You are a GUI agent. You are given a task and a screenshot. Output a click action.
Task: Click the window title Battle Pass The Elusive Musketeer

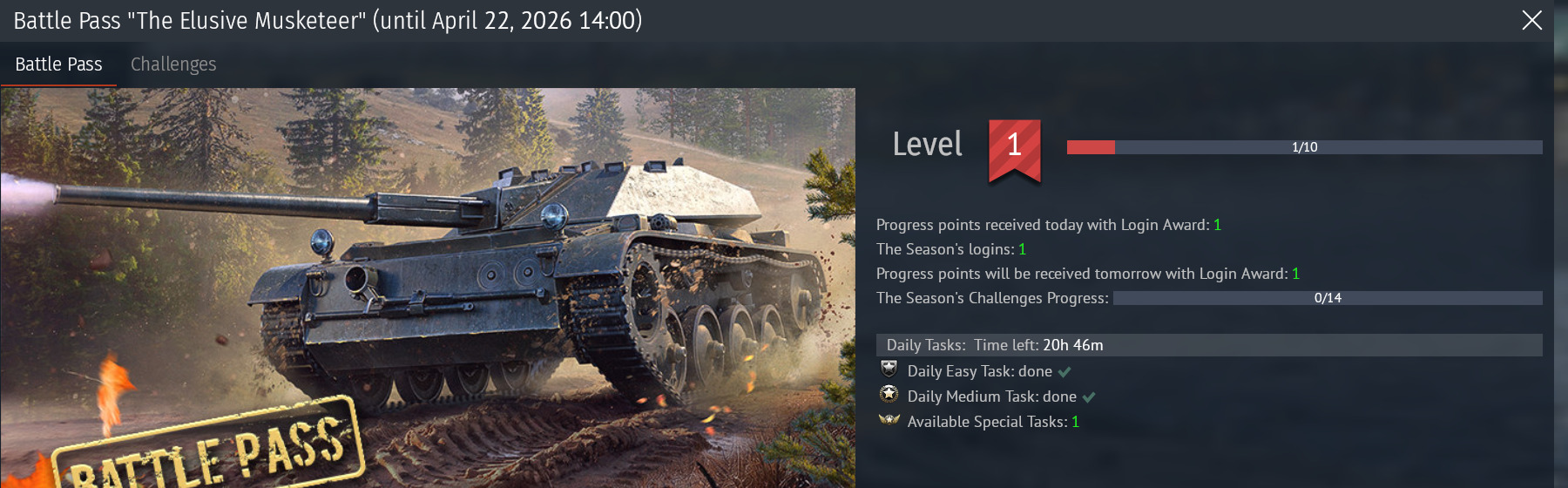pyautogui.click(x=328, y=20)
